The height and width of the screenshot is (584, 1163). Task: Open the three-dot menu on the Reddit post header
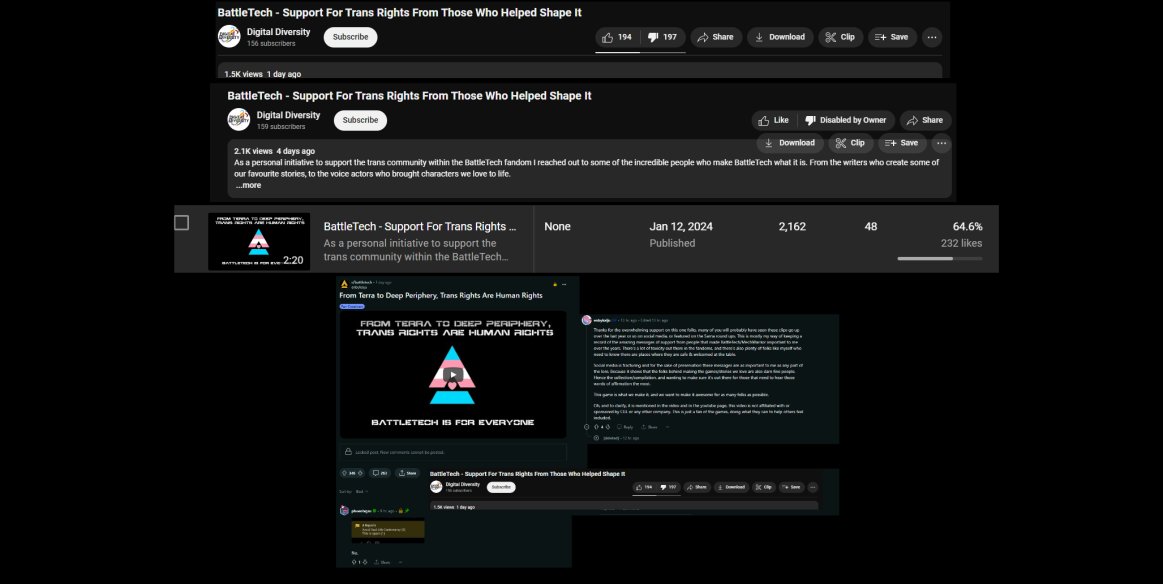(564, 284)
